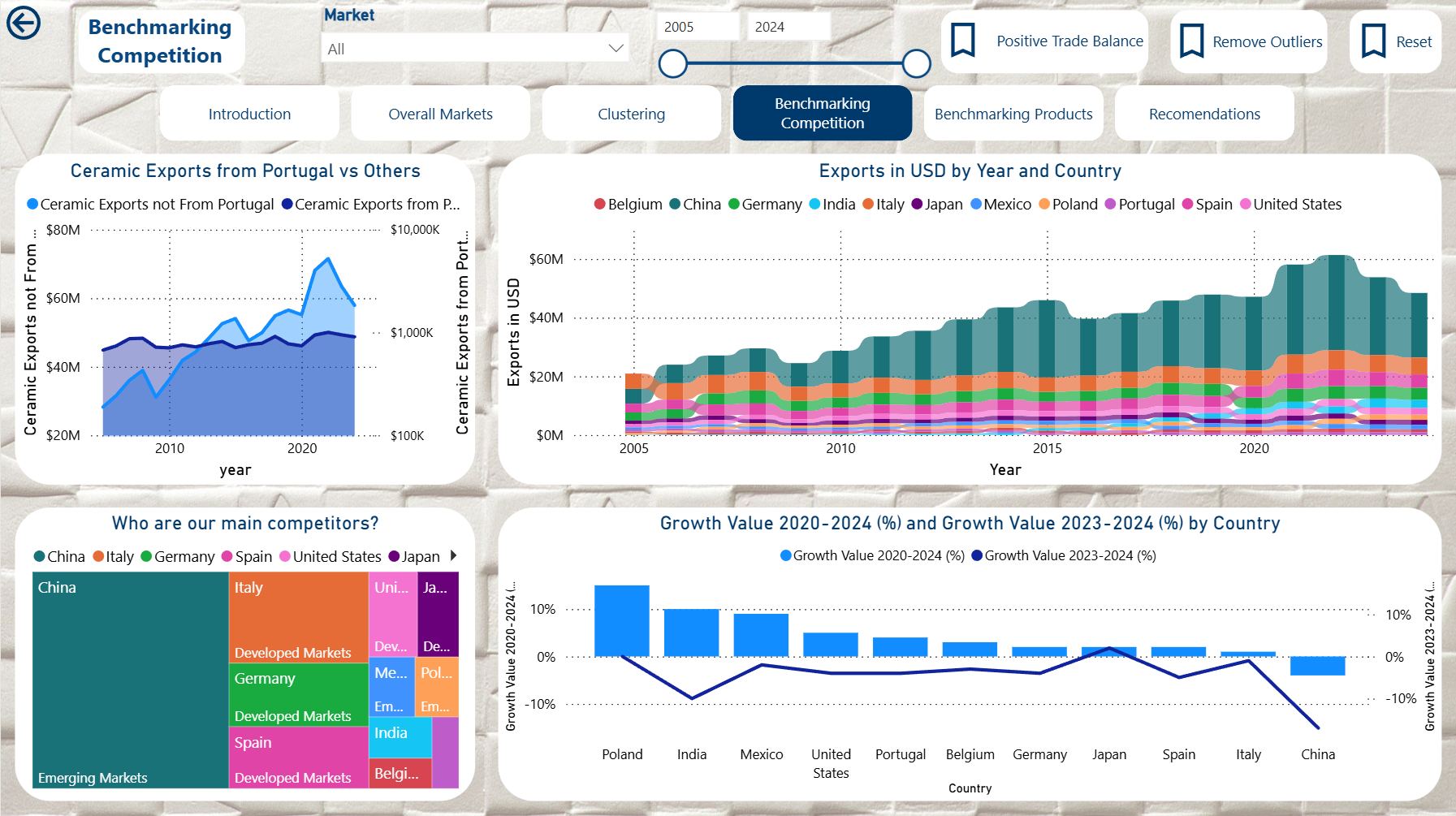Open the Market dropdown
Image resolution: width=1456 pixels, height=816 pixels.
tap(475, 49)
